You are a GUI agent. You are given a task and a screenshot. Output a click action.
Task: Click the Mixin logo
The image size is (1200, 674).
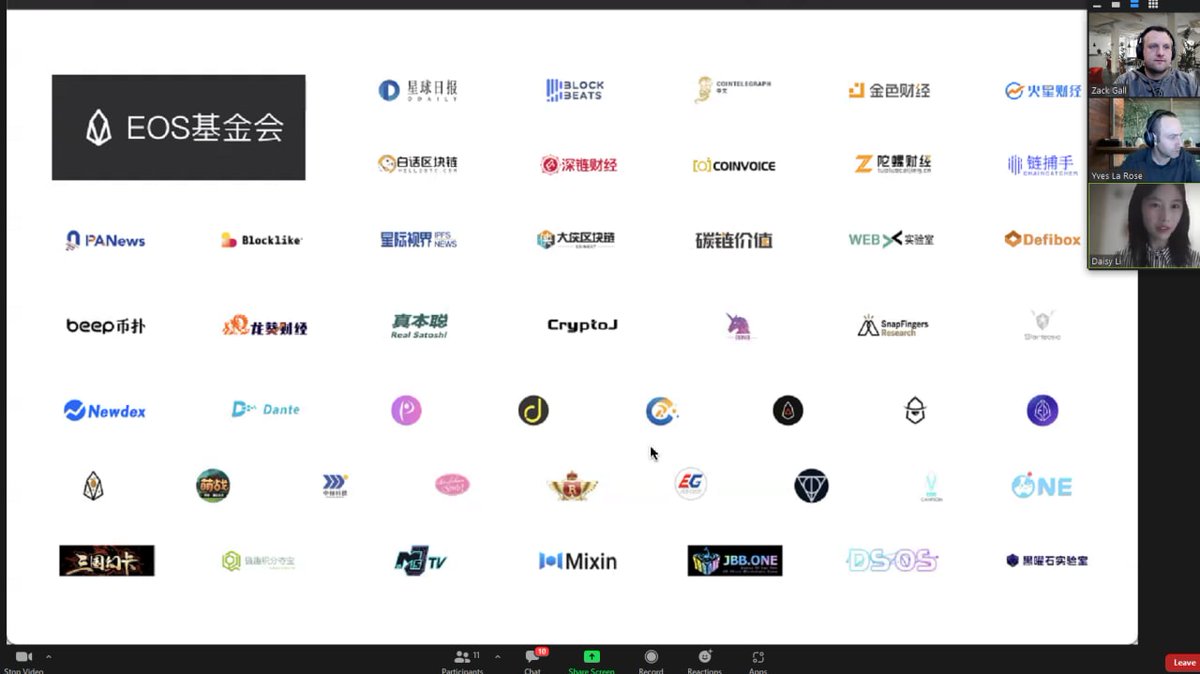(577, 561)
